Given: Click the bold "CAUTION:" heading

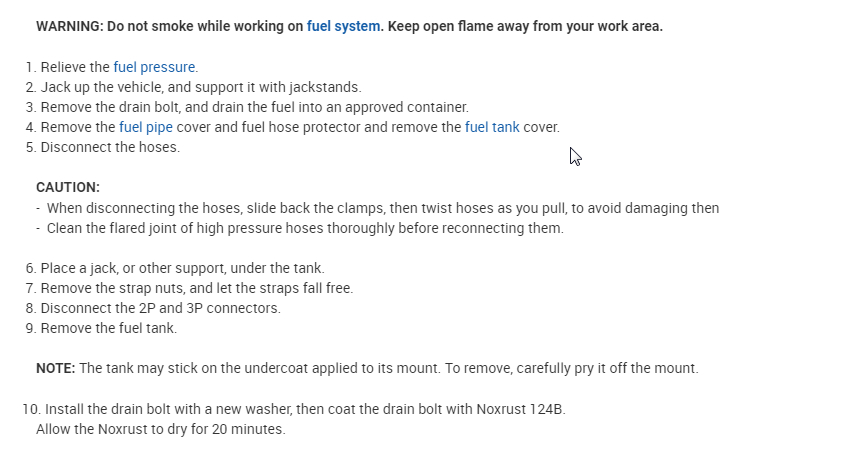Looking at the screenshot, I should click(68, 187).
